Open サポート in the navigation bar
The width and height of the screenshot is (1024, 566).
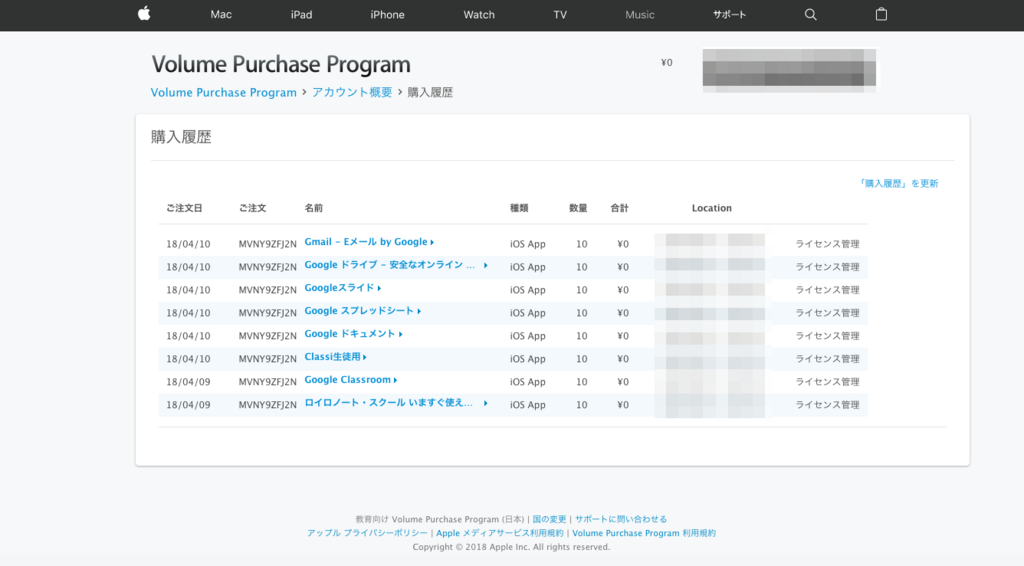(x=729, y=14)
